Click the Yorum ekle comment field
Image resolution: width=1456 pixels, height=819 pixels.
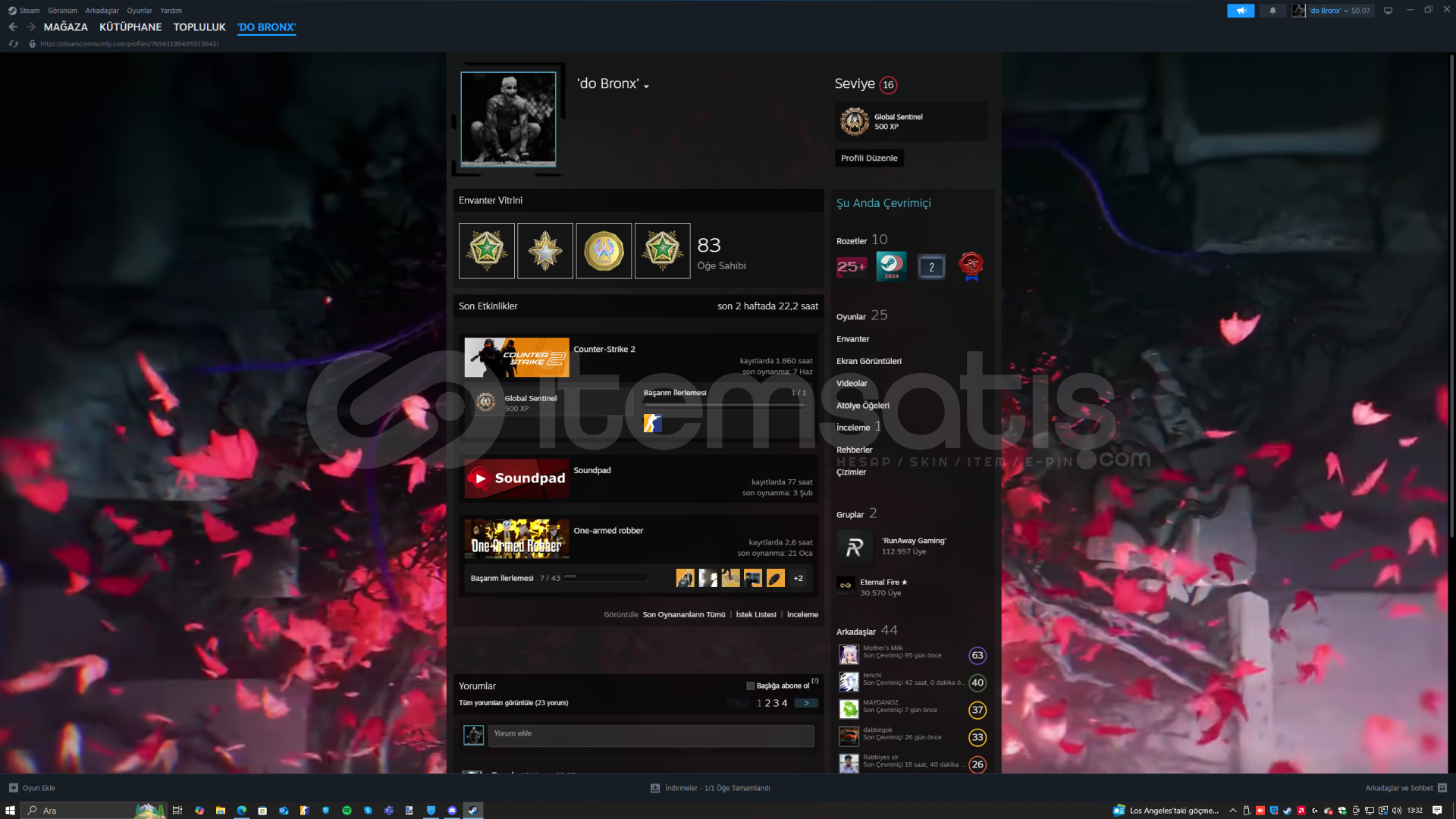651,735
